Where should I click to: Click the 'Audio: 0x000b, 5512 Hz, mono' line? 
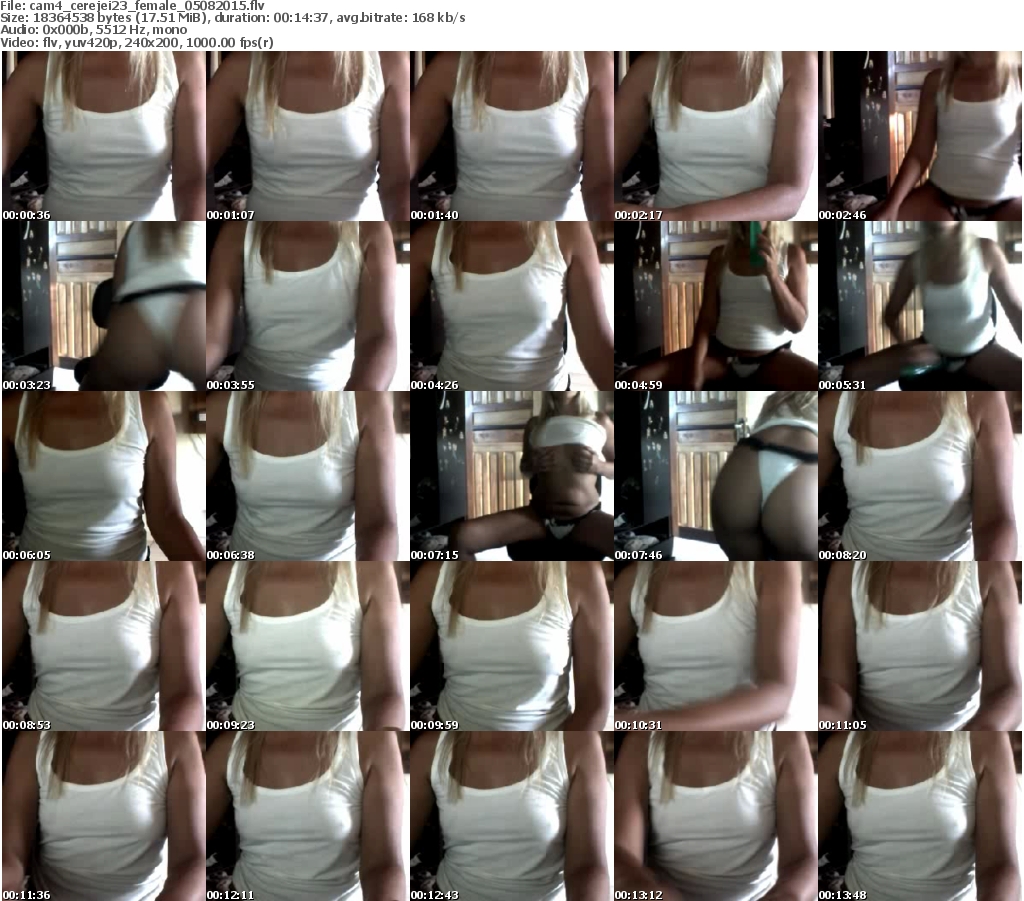93,30
